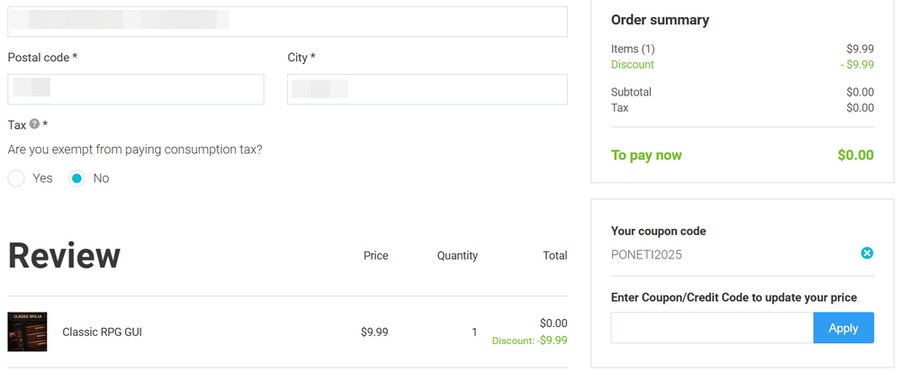Screen dimensions: 900x373
Task: Click the Quantity column header
Action: (x=457, y=255)
